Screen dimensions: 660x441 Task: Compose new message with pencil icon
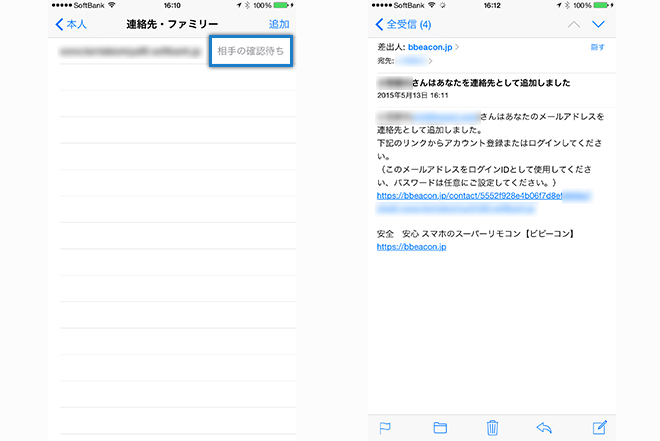coord(599,427)
